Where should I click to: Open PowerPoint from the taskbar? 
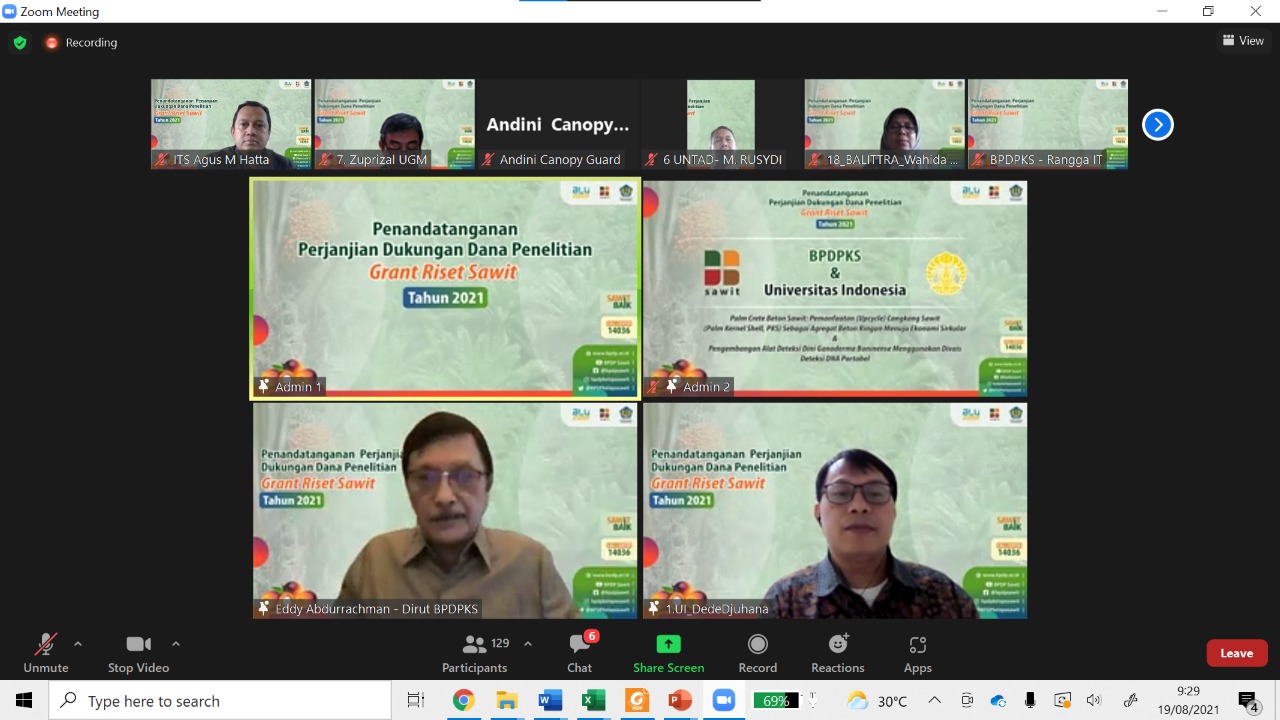680,701
